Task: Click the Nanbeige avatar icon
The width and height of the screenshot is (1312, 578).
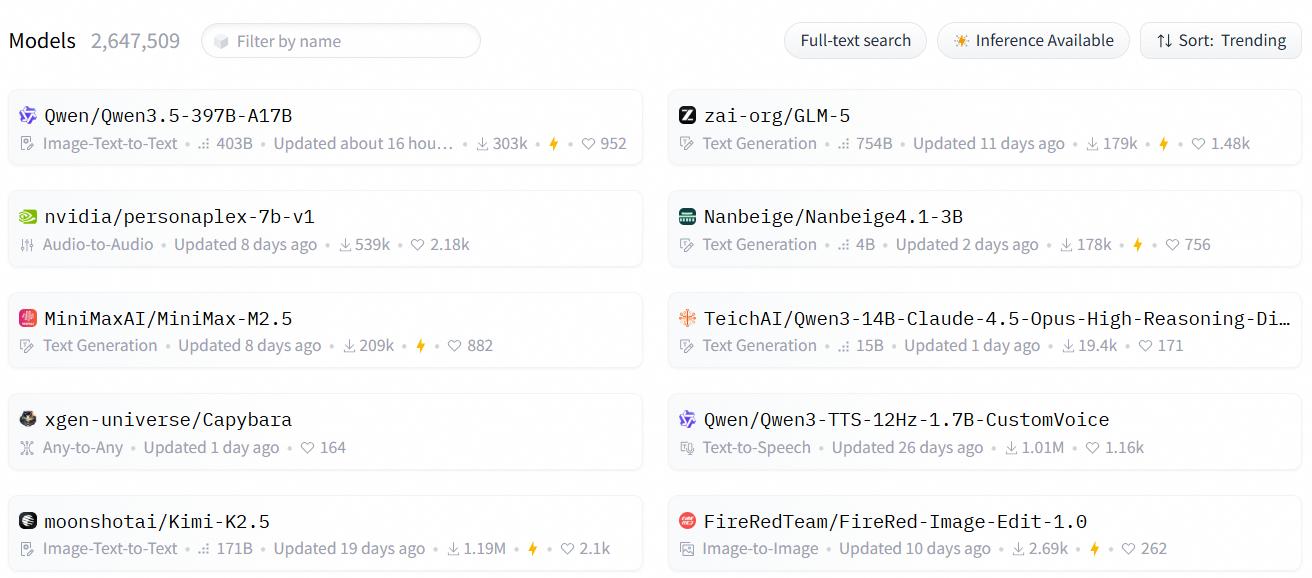Action: [687, 217]
